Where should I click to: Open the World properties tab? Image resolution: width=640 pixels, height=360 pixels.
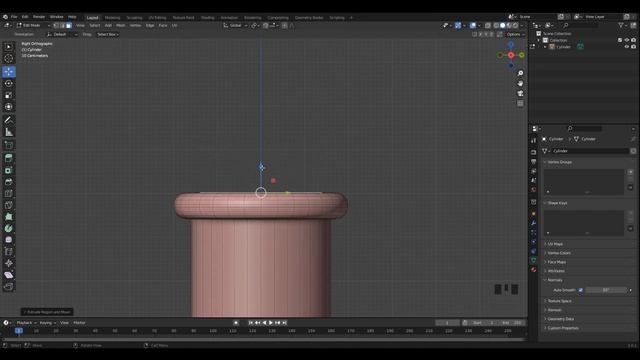pyautogui.click(x=533, y=190)
